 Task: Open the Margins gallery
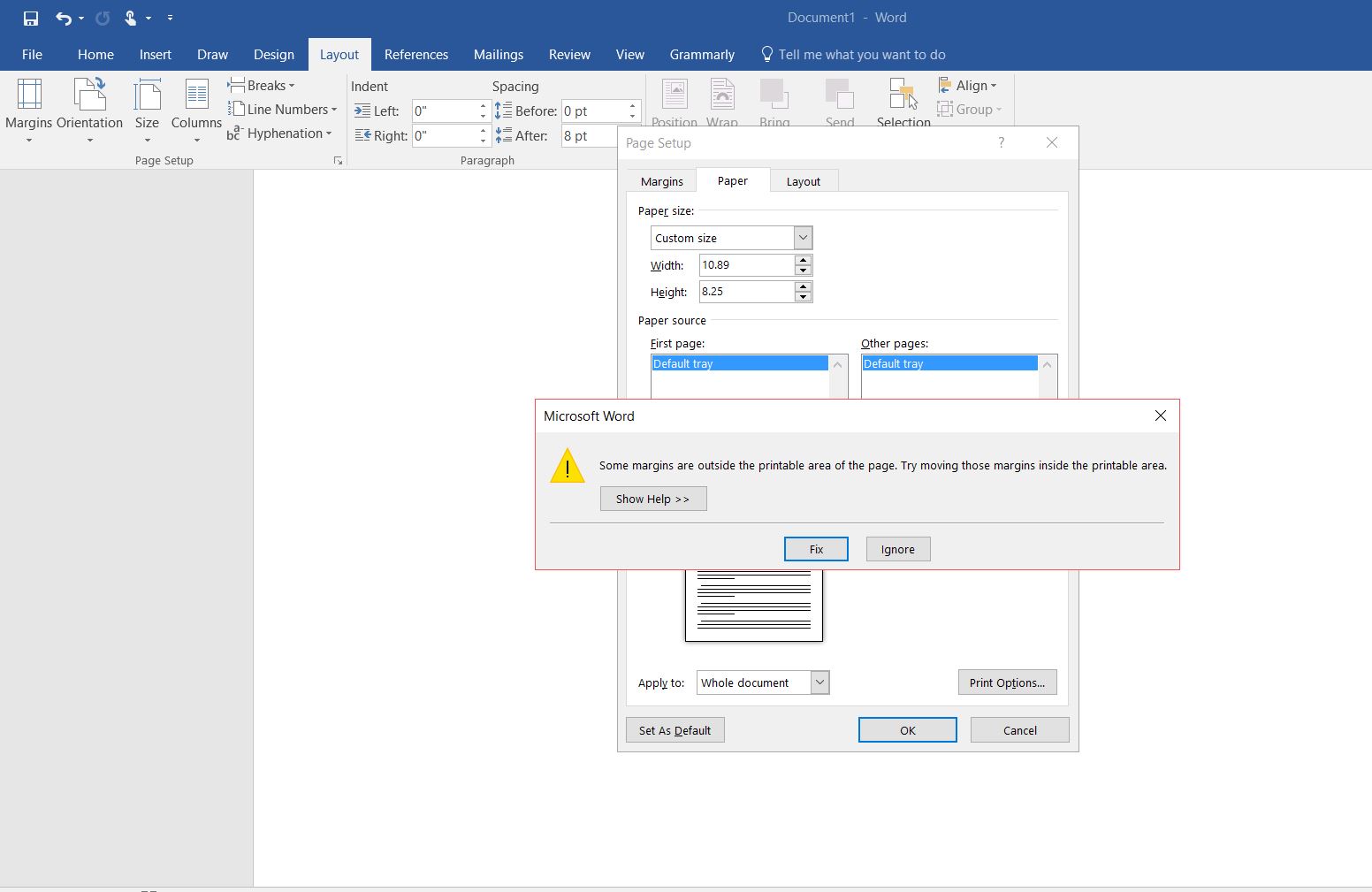28,111
